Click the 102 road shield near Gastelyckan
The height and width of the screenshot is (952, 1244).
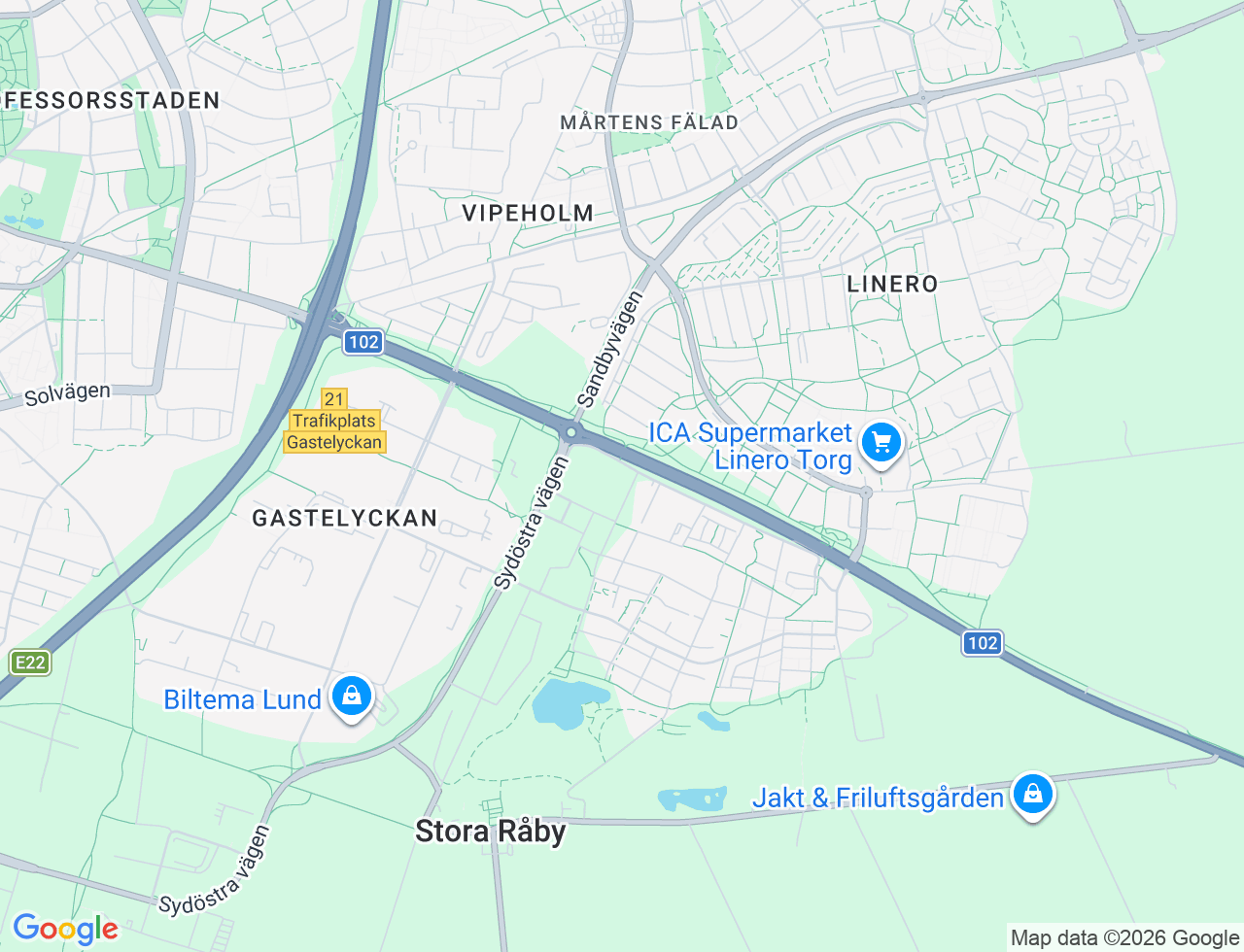(363, 342)
